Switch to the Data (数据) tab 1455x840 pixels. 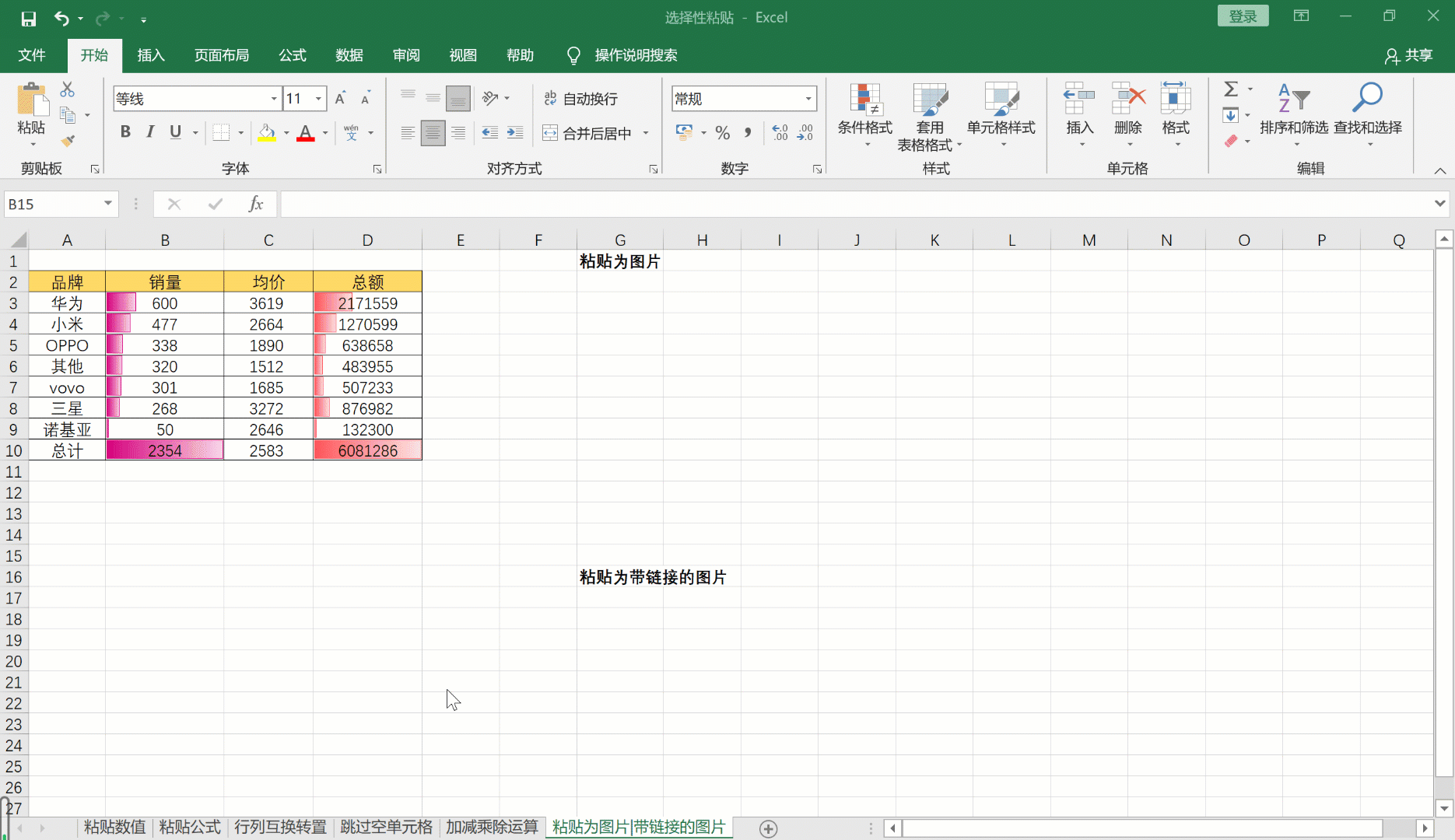[349, 55]
